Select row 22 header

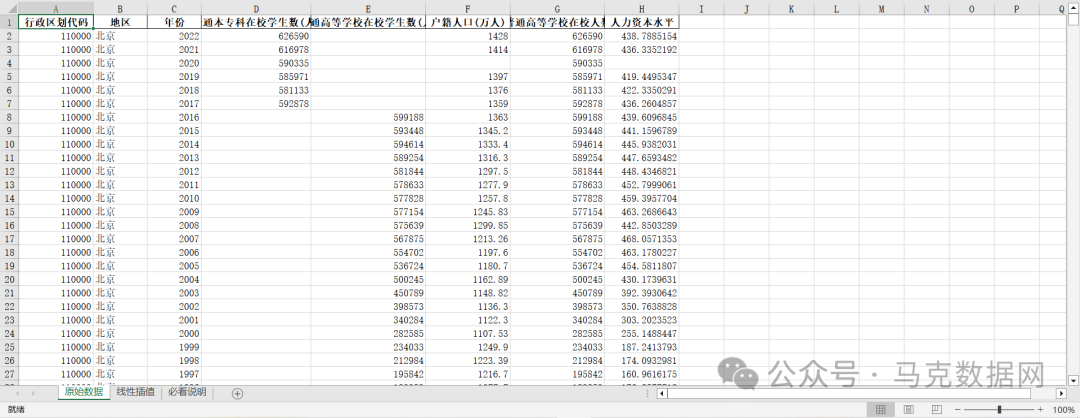(x=9, y=306)
